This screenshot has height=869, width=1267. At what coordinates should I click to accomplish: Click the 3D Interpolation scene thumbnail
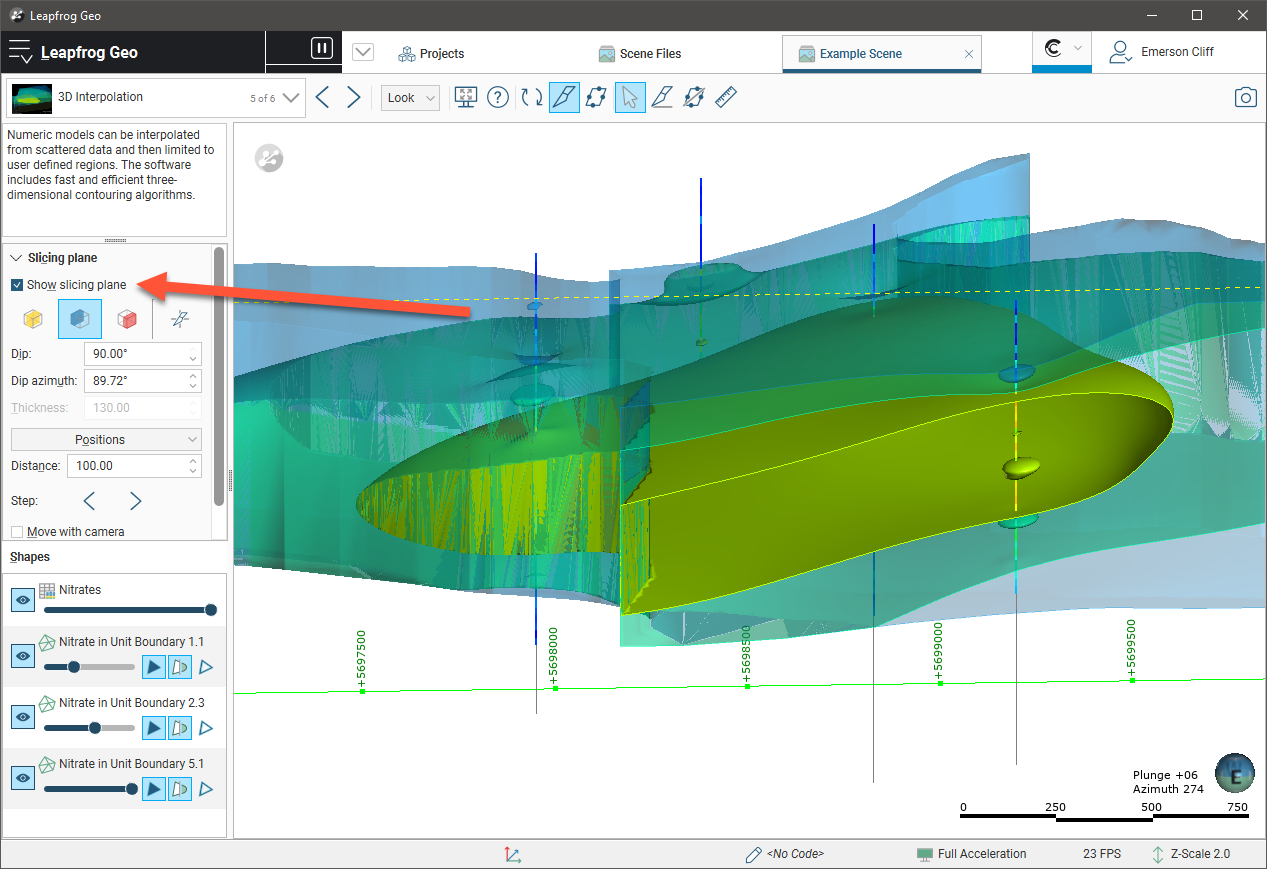click(32, 98)
